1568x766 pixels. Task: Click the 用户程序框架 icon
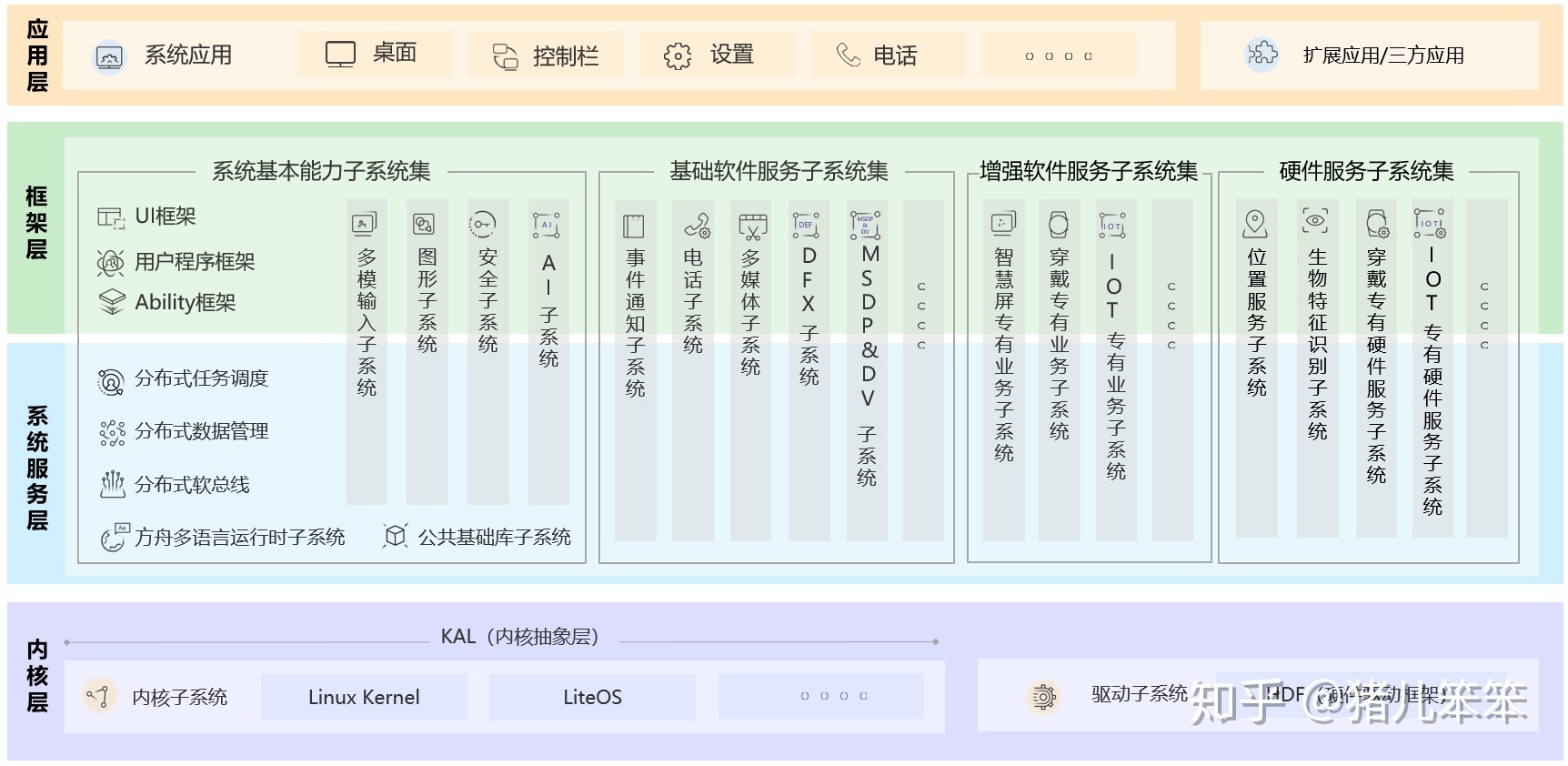tap(111, 263)
